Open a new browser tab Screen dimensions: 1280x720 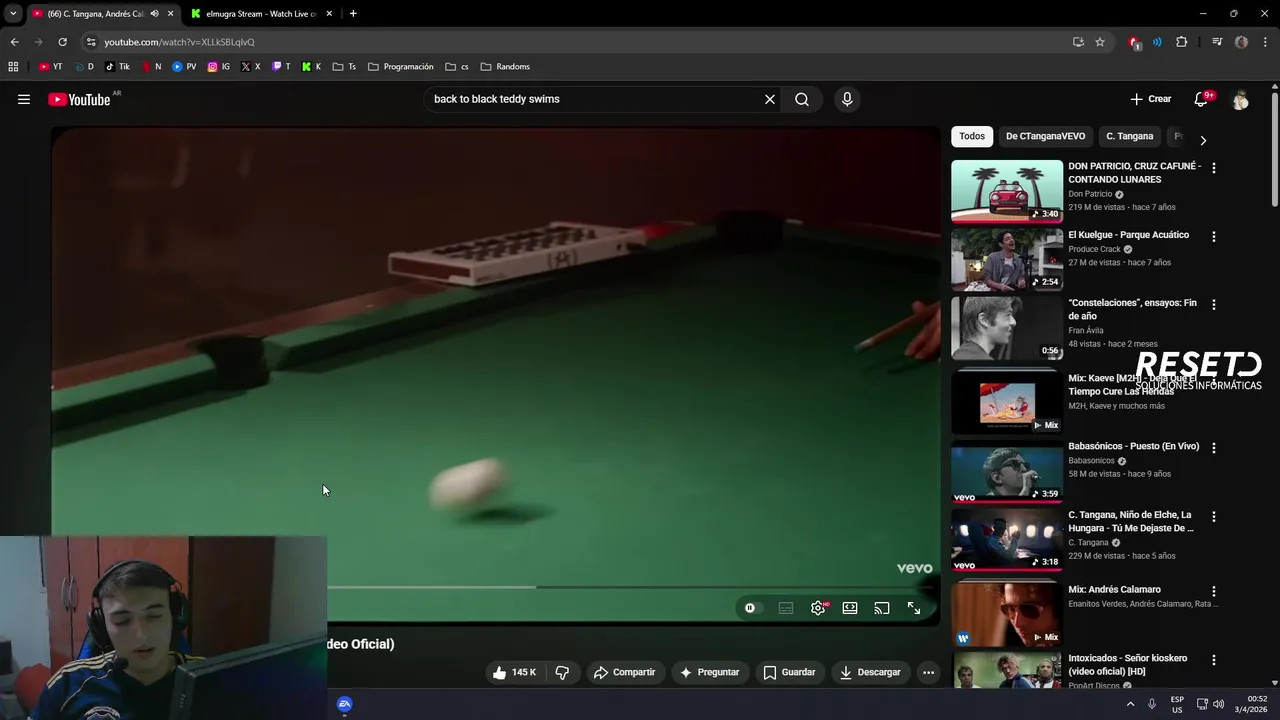[353, 14]
